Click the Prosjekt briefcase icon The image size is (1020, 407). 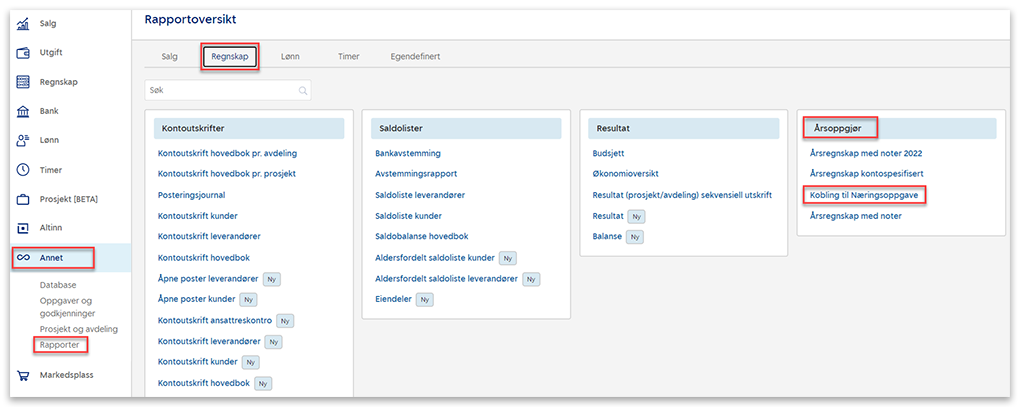(x=22, y=199)
